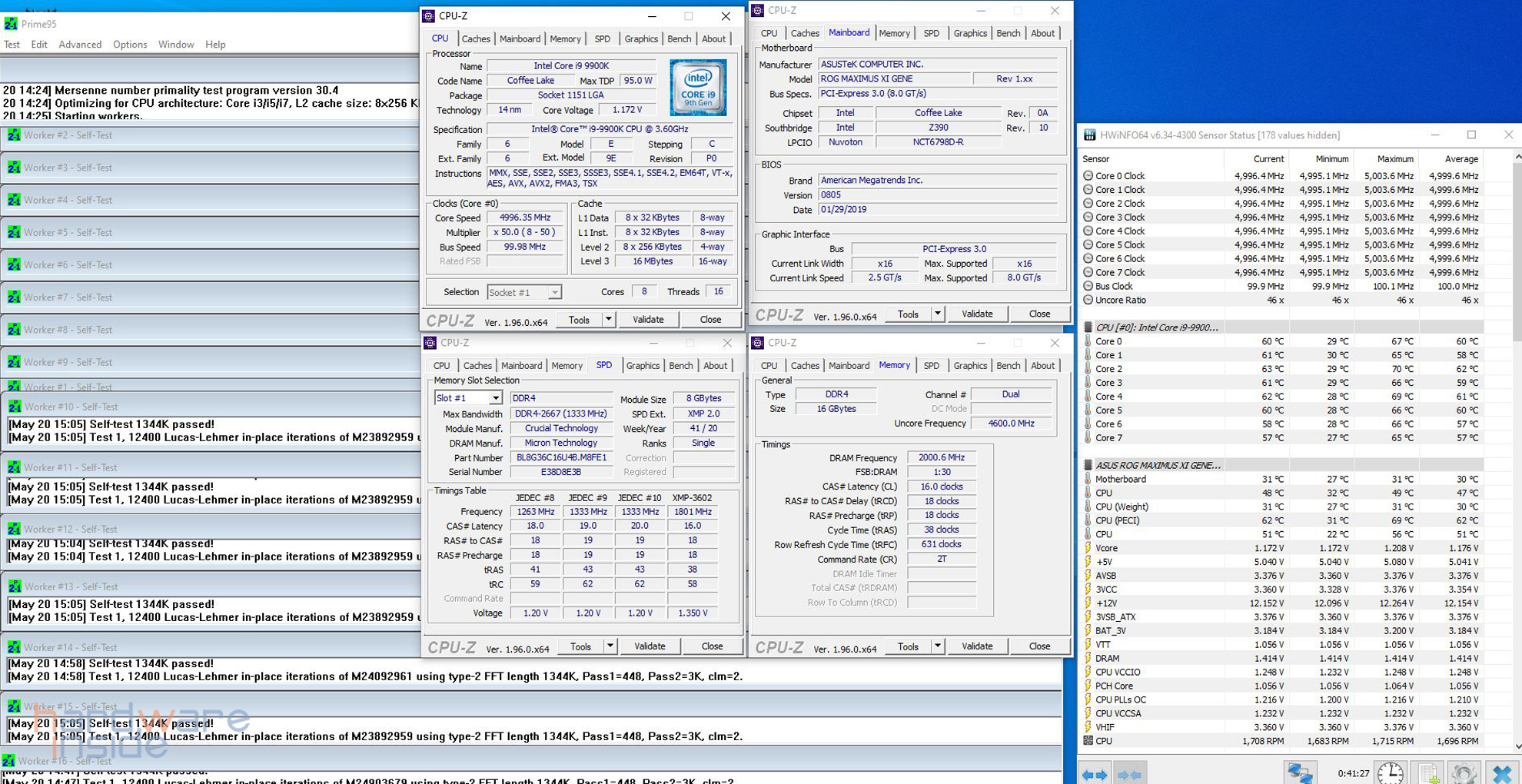Click the HWiNFO64 title bar icon
1522x784 pixels.
point(1089,135)
